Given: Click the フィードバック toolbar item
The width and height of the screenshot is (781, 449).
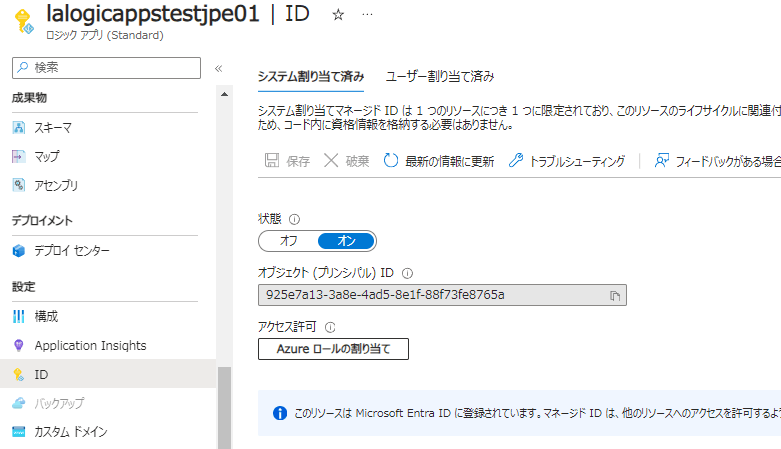Looking at the screenshot, I should point(717,161).
